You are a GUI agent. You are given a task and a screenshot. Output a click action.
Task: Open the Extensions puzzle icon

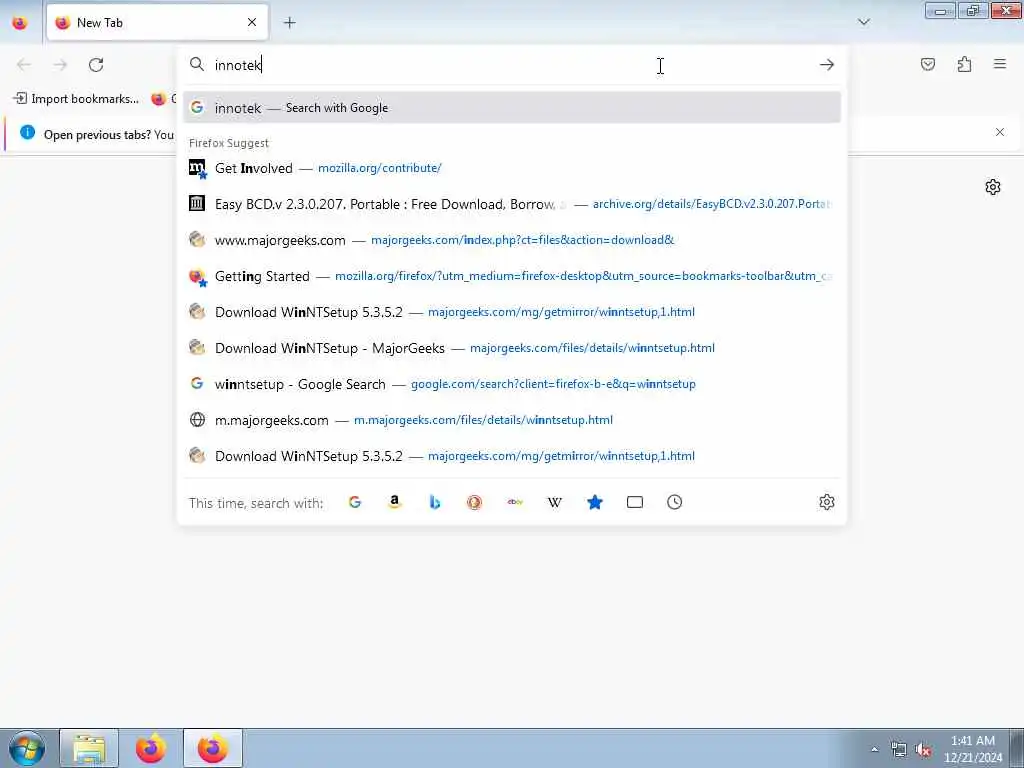tap(965, 64)
